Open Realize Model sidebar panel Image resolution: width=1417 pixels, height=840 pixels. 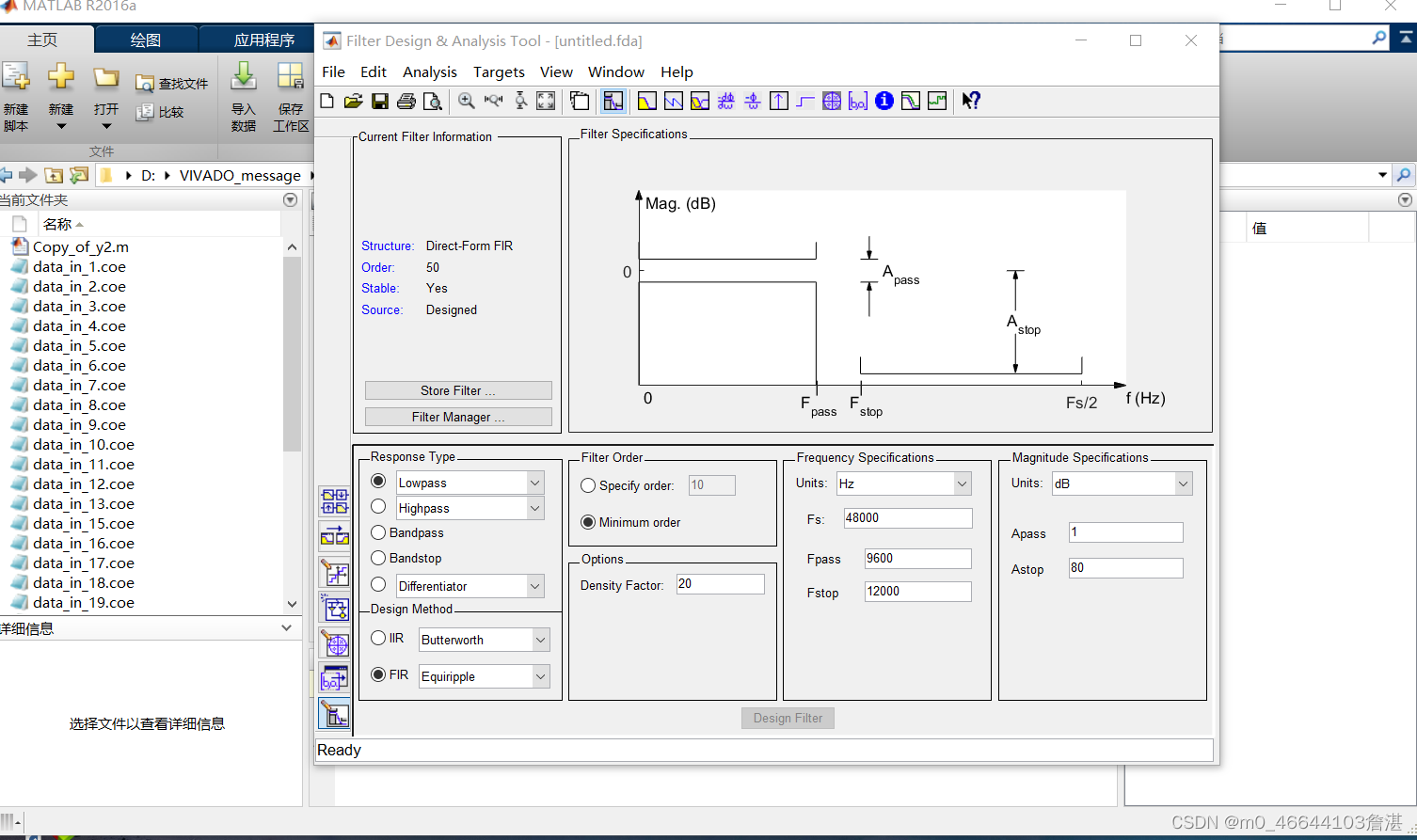[335, 608]
